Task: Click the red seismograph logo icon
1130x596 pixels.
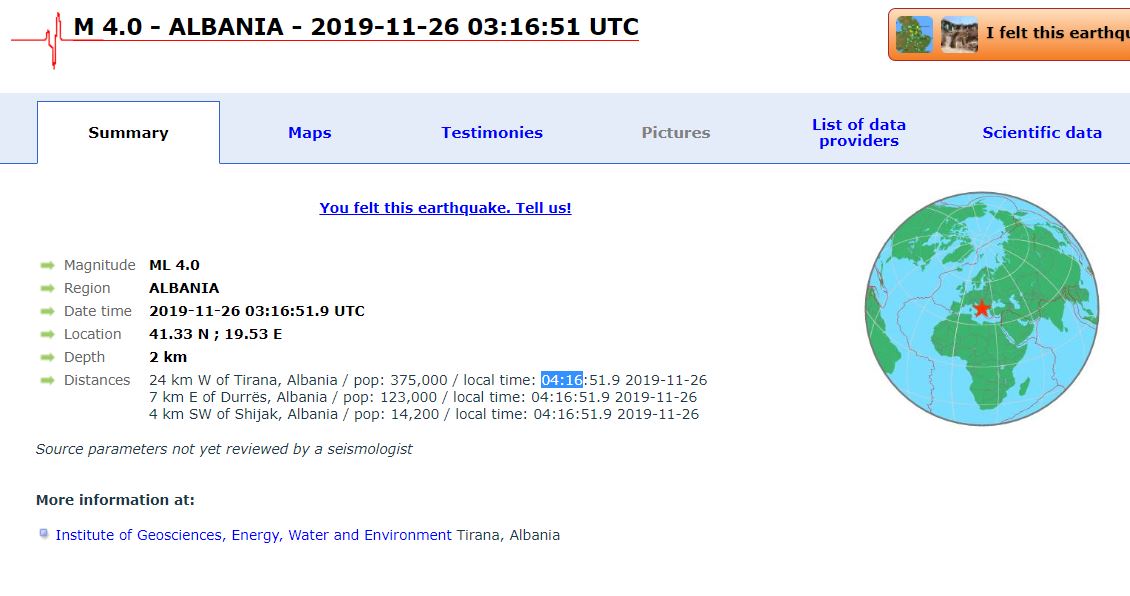Action: pos(36,41)
